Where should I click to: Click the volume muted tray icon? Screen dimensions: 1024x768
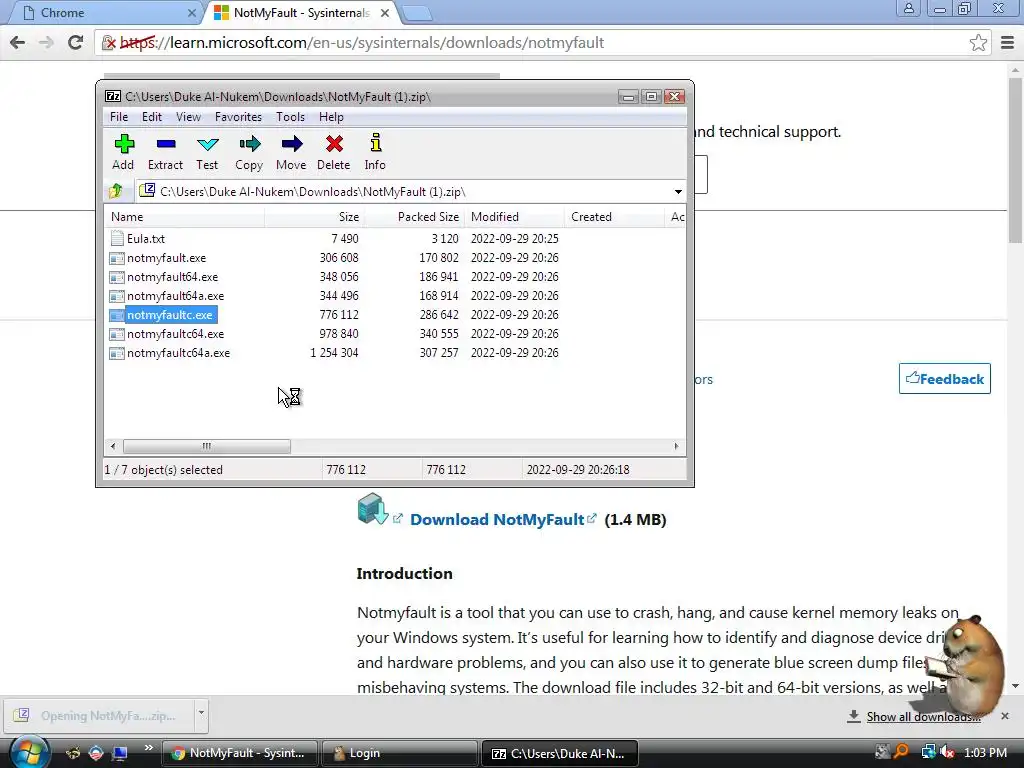click(x=947, y=752)
